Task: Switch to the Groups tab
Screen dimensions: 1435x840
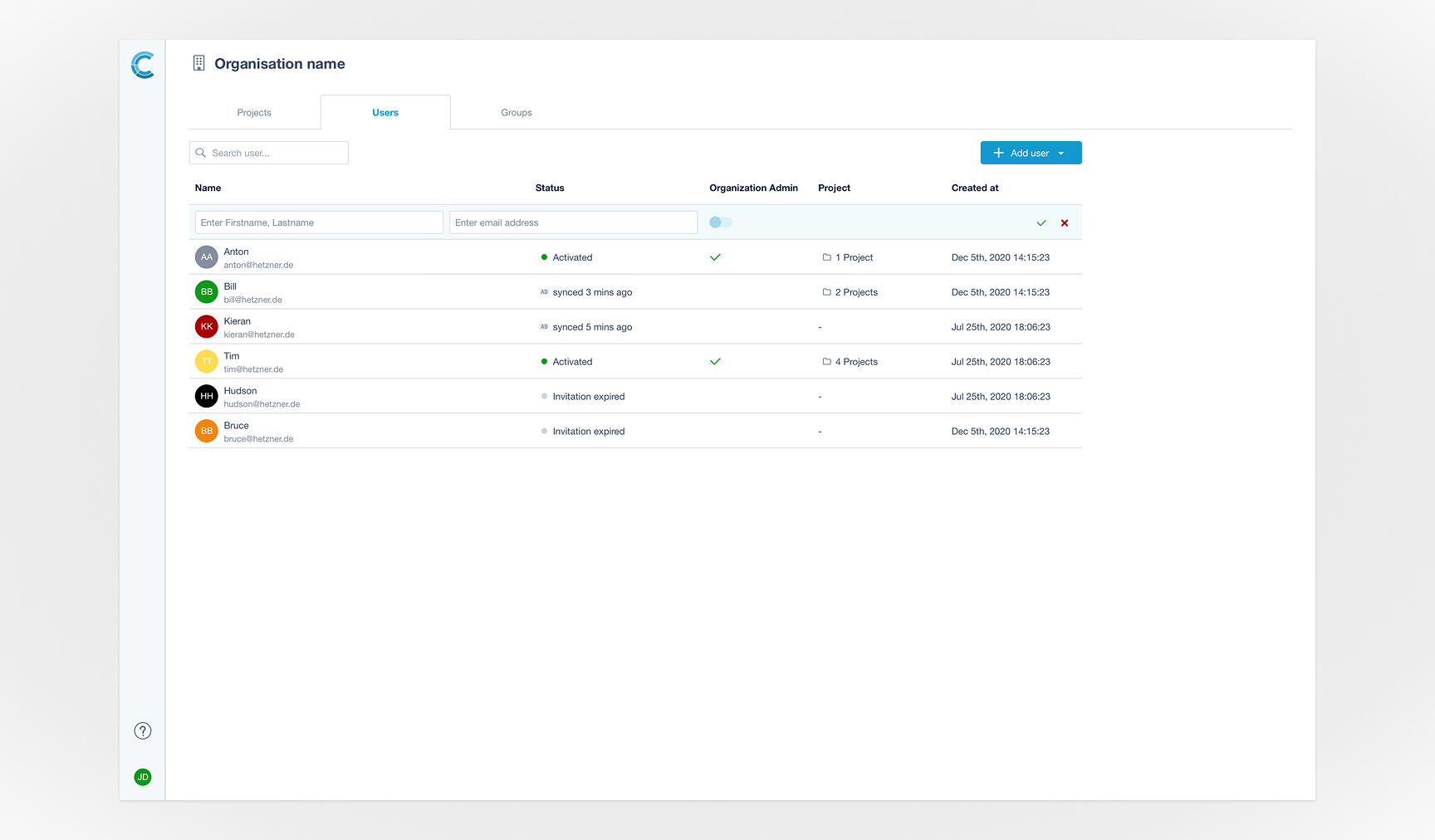Action: 516,112
